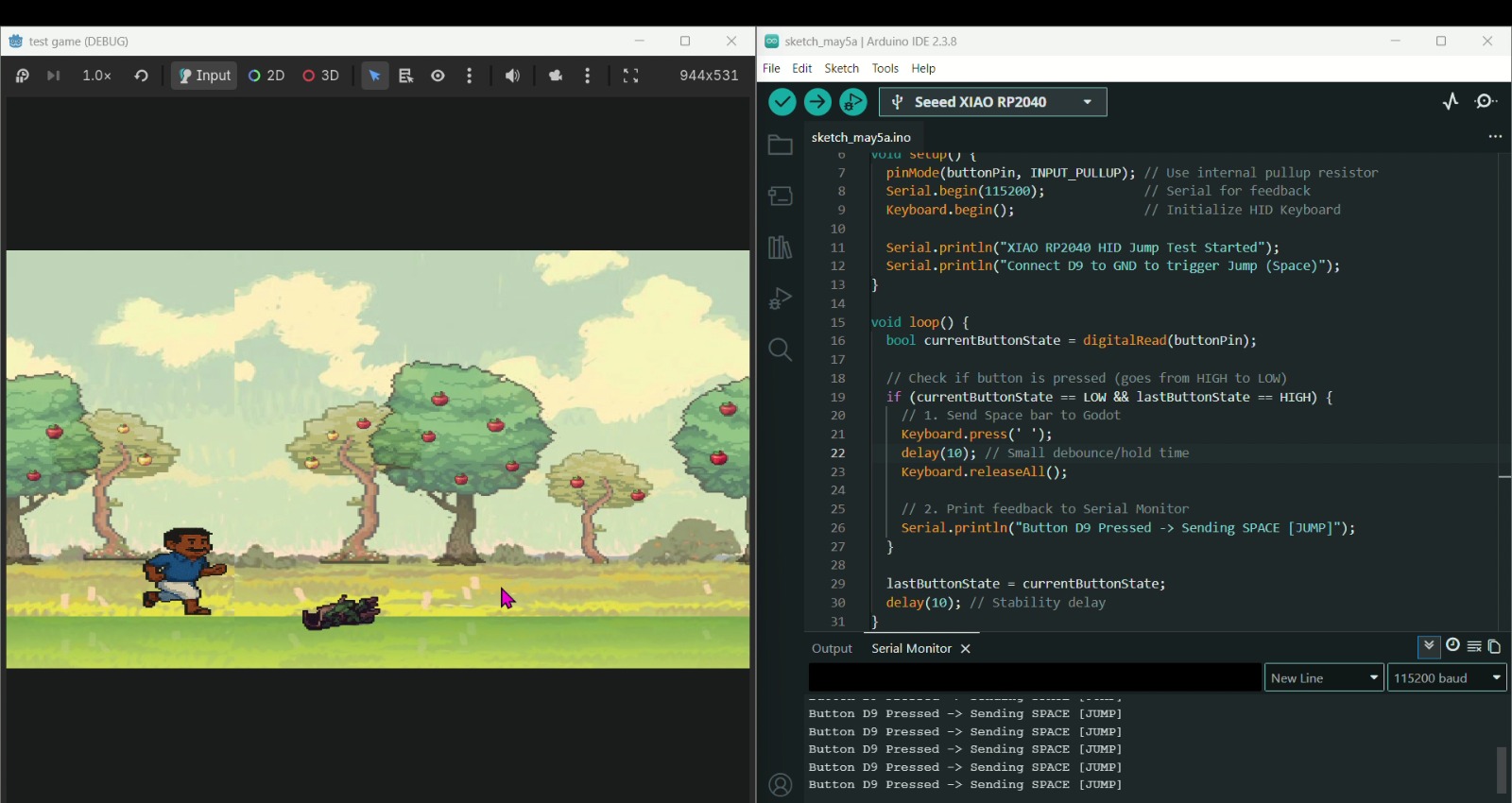Click line number 22 in the code gutter
The width and height of the screenshot is (1512, 803).
point(837,453)
